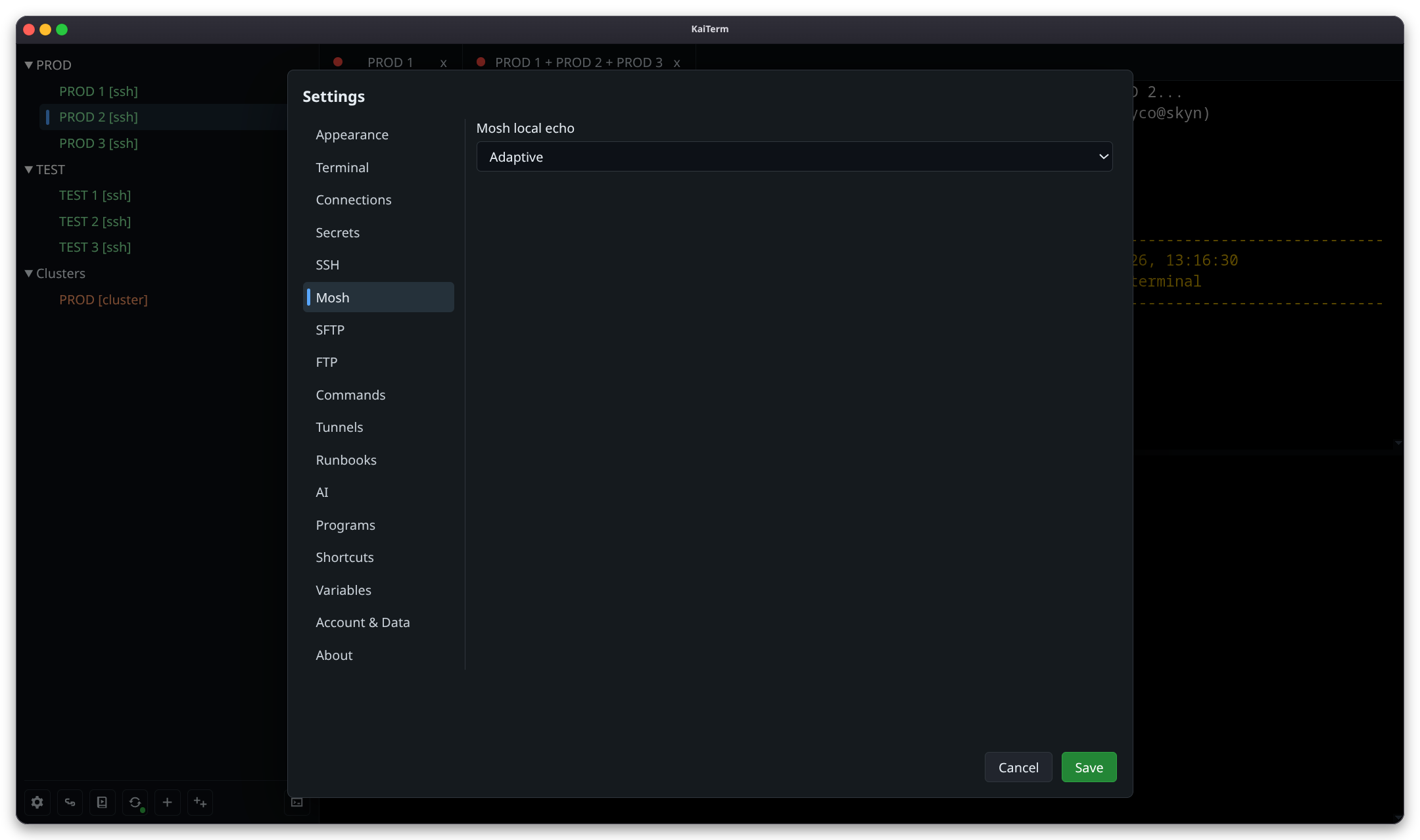Switch to the PROD 1 + PROD 2 + PROD 3 tab
The width and height of the screenshot is (1420, 840).
pyautogui.click(x=579, y=62)
